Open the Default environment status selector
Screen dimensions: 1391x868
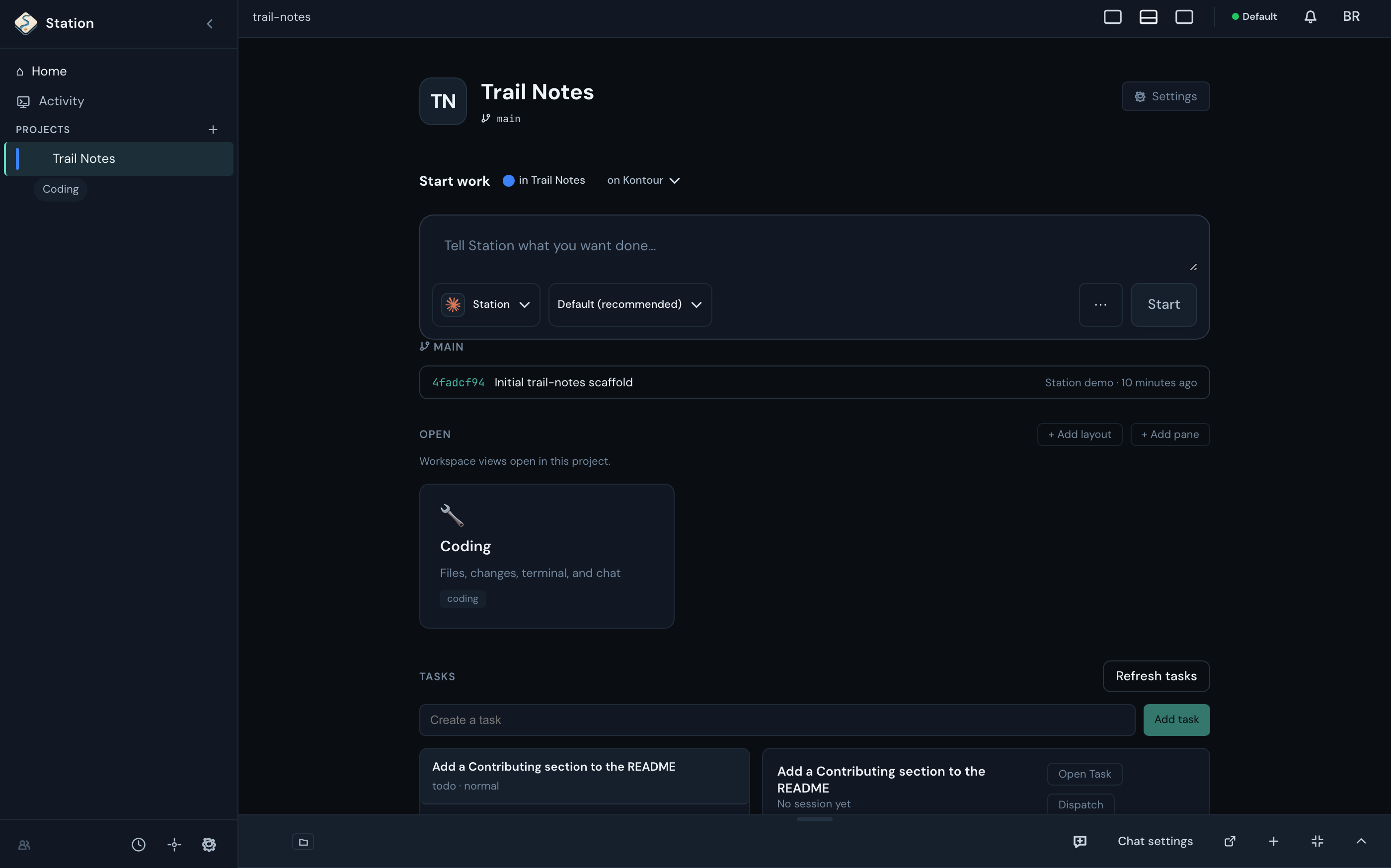[x=1254, y=17]
